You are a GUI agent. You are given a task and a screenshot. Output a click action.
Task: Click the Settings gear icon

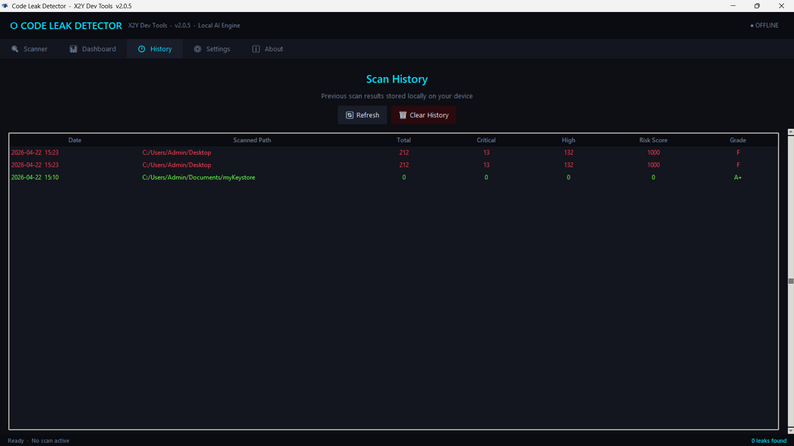(x=197, y=49)
